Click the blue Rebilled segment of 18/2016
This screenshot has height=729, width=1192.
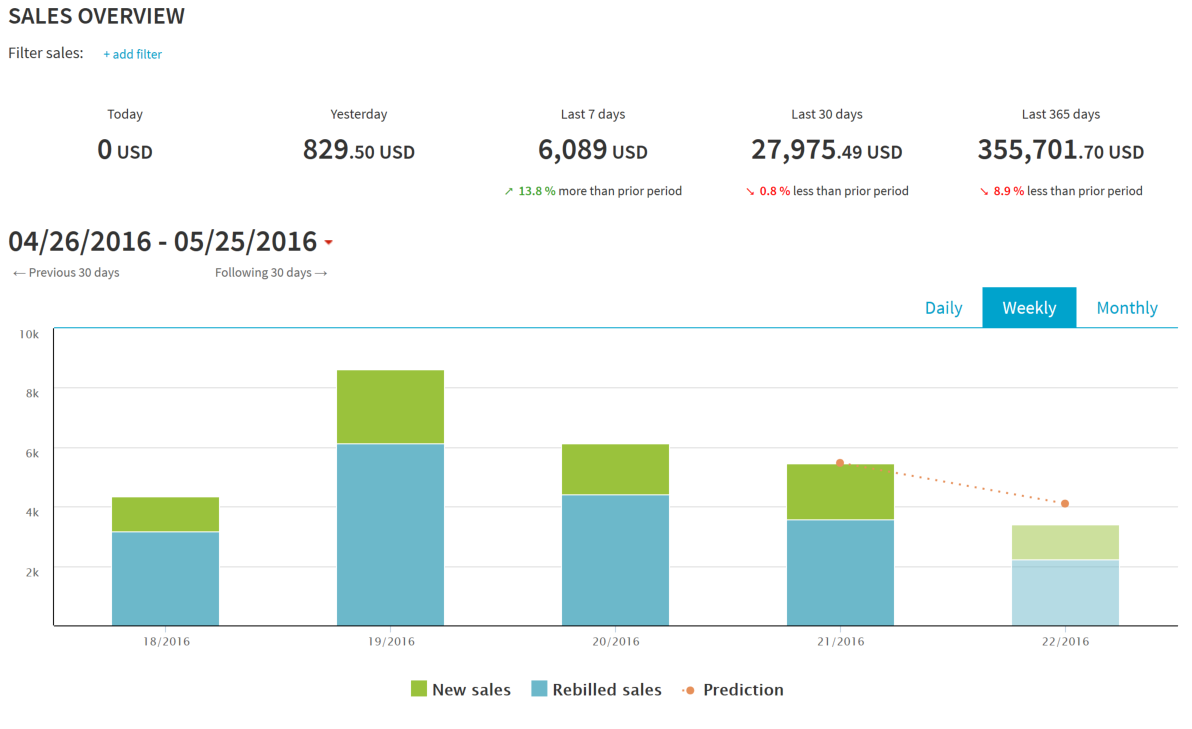point(165,578)
